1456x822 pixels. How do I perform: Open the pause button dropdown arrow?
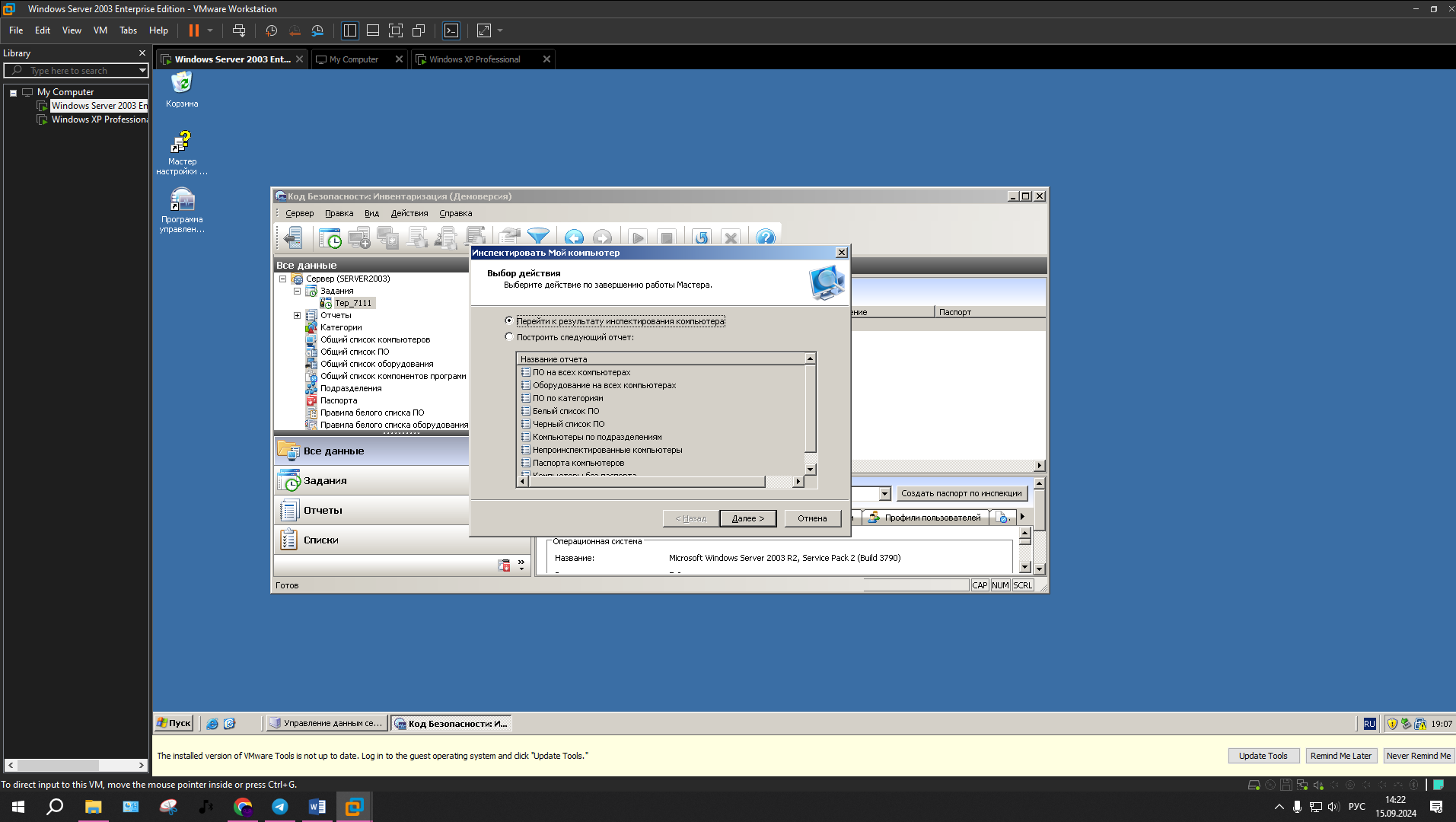point(210,30)
